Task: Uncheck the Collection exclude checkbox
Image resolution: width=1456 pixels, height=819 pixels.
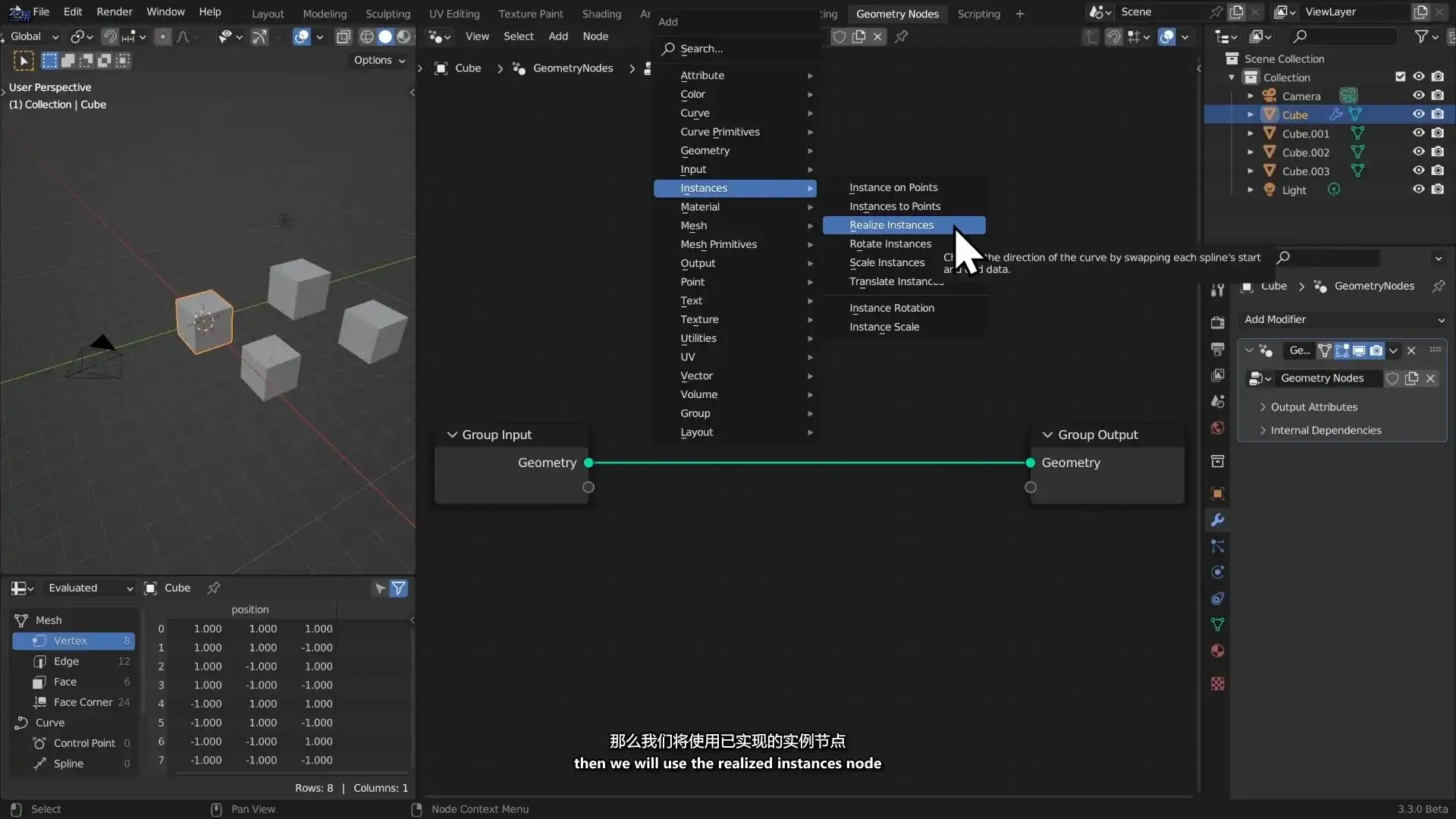Action: 1400,77
